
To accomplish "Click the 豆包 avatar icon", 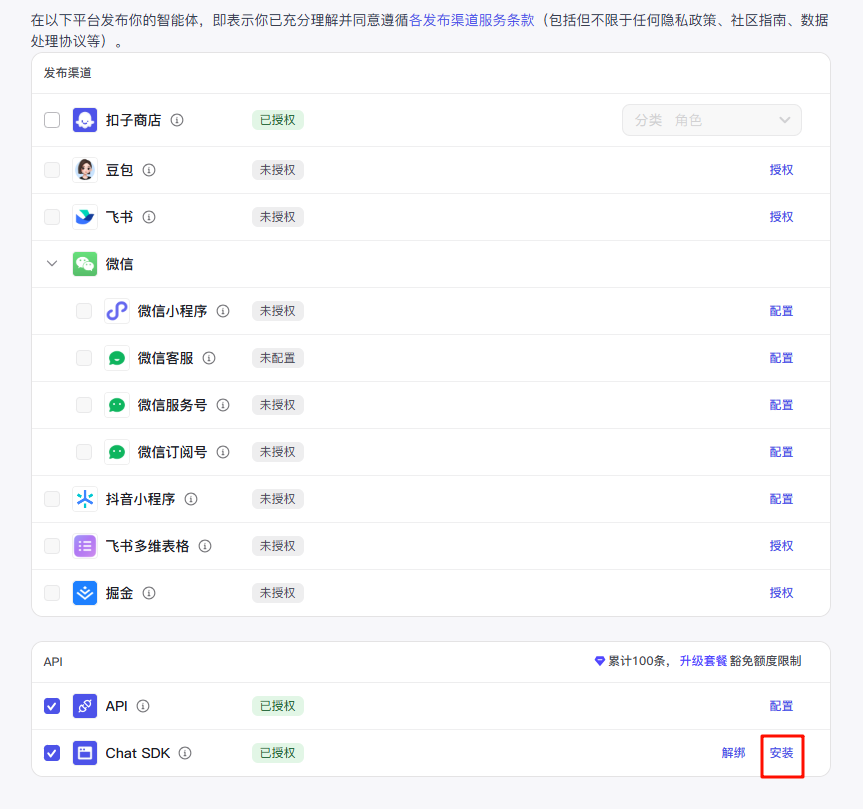I will pyautogui.click(x=85, y=170).
